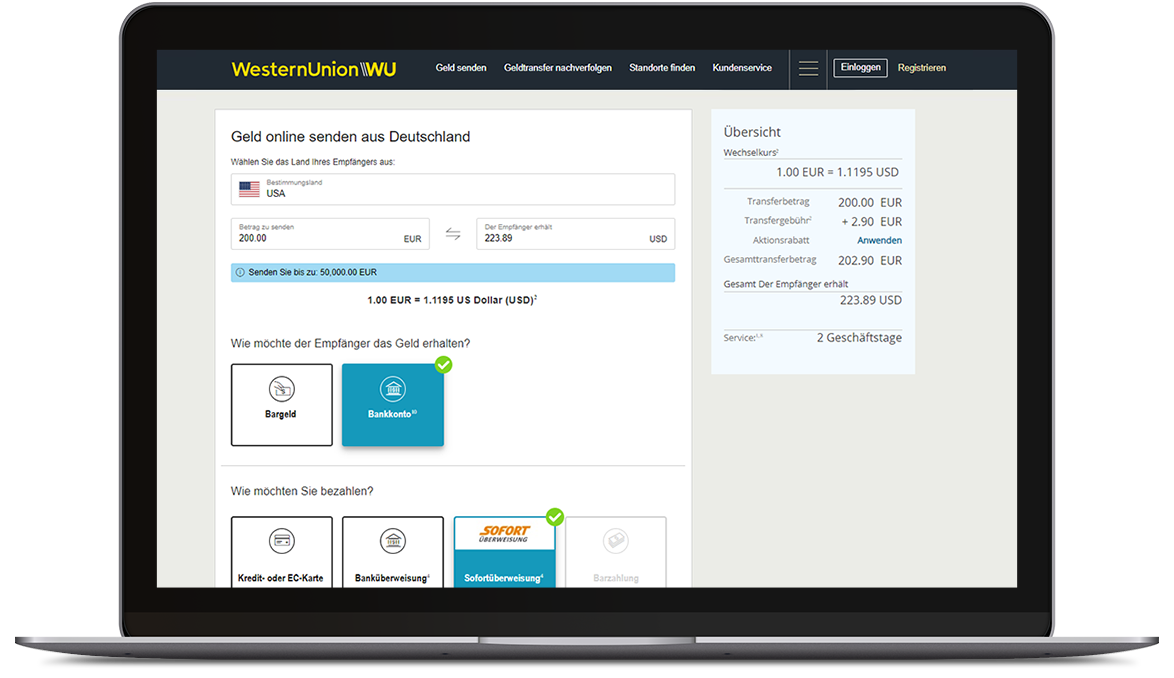Open the hamburger menu icon

click(x=808, y=69)
